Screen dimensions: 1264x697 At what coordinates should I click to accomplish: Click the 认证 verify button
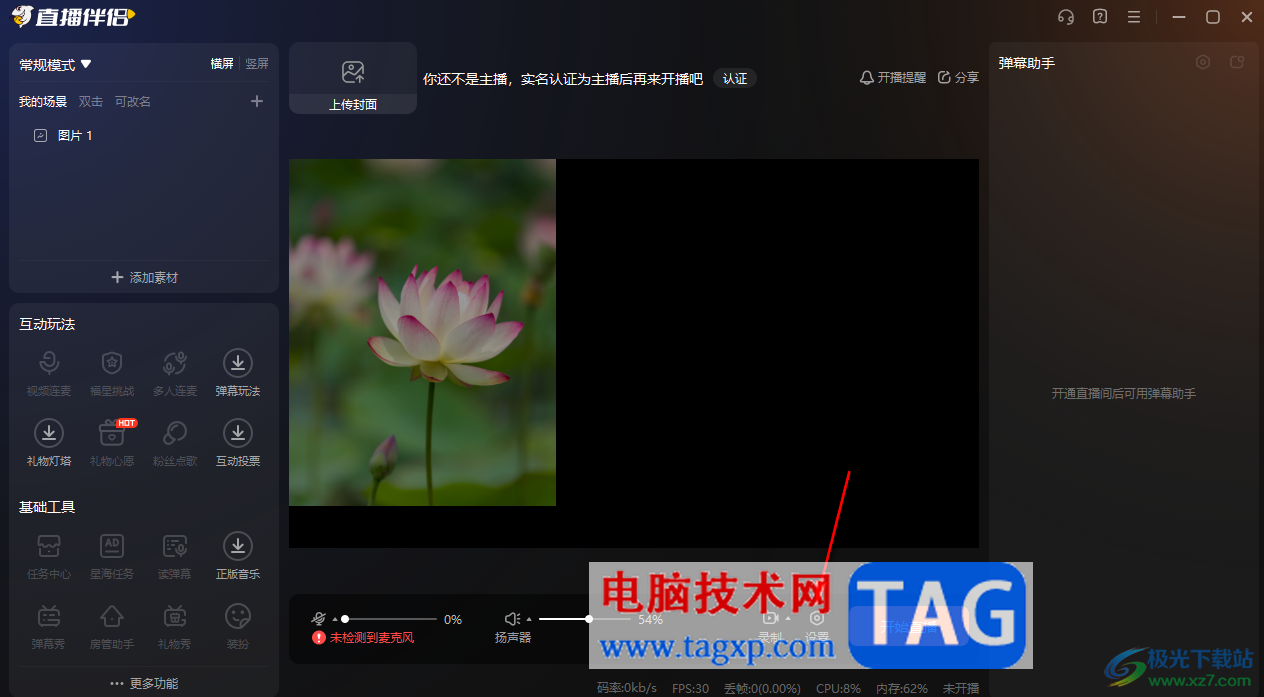(735, 78)
